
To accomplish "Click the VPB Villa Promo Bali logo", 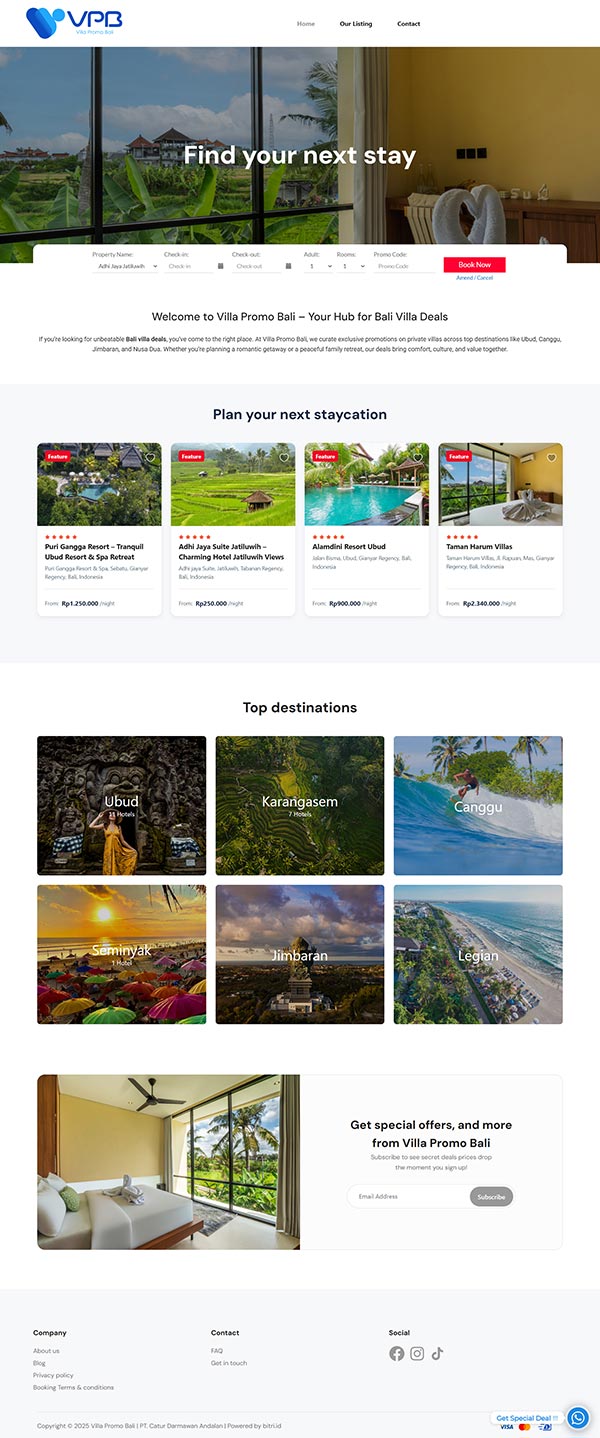I will 74,21.
